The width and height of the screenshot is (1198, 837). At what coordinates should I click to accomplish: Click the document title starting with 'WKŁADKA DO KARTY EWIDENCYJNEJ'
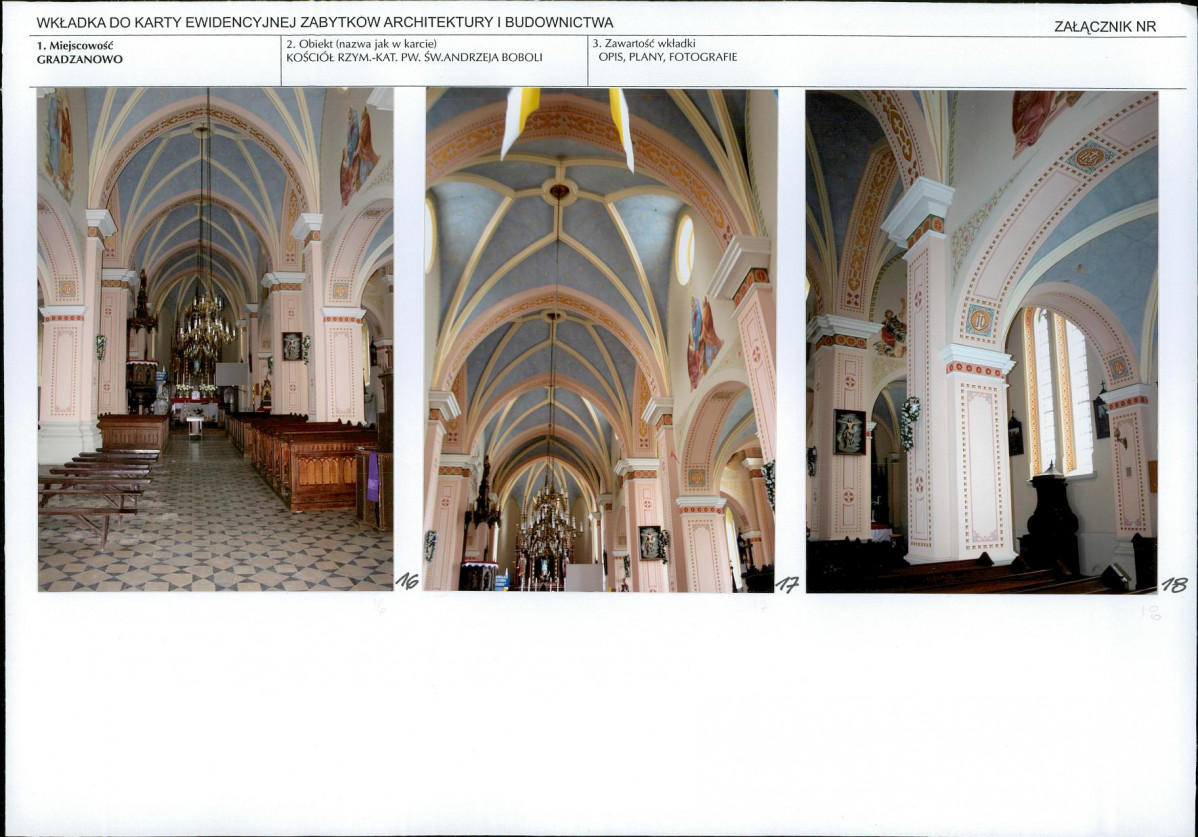[x=324, y=22]
